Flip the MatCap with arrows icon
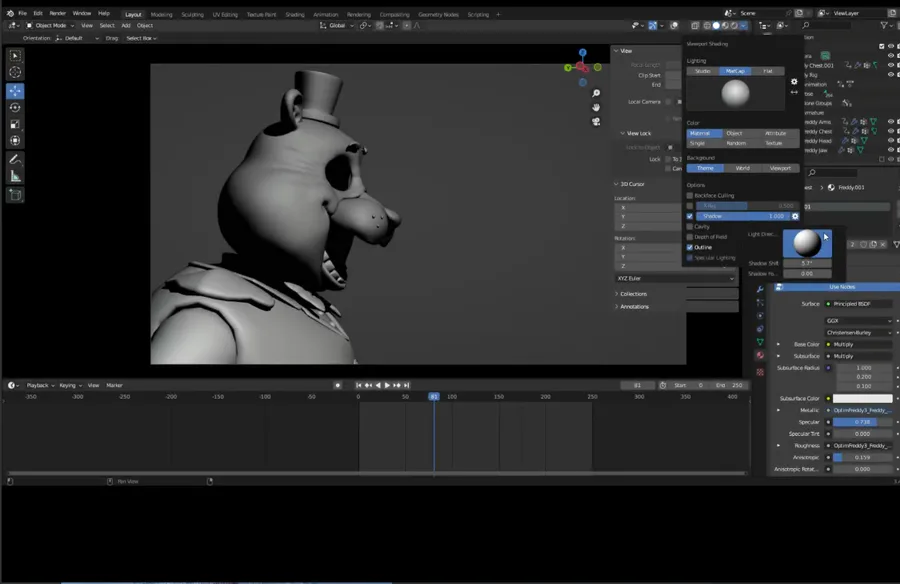 point(794,92)
